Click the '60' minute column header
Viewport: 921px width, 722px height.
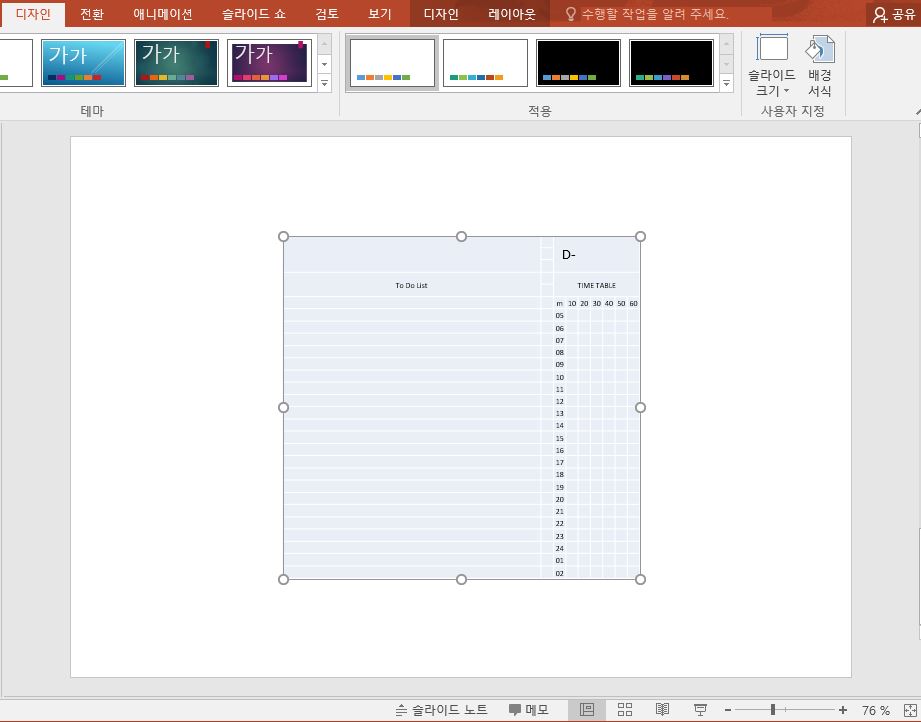[633, 304]
